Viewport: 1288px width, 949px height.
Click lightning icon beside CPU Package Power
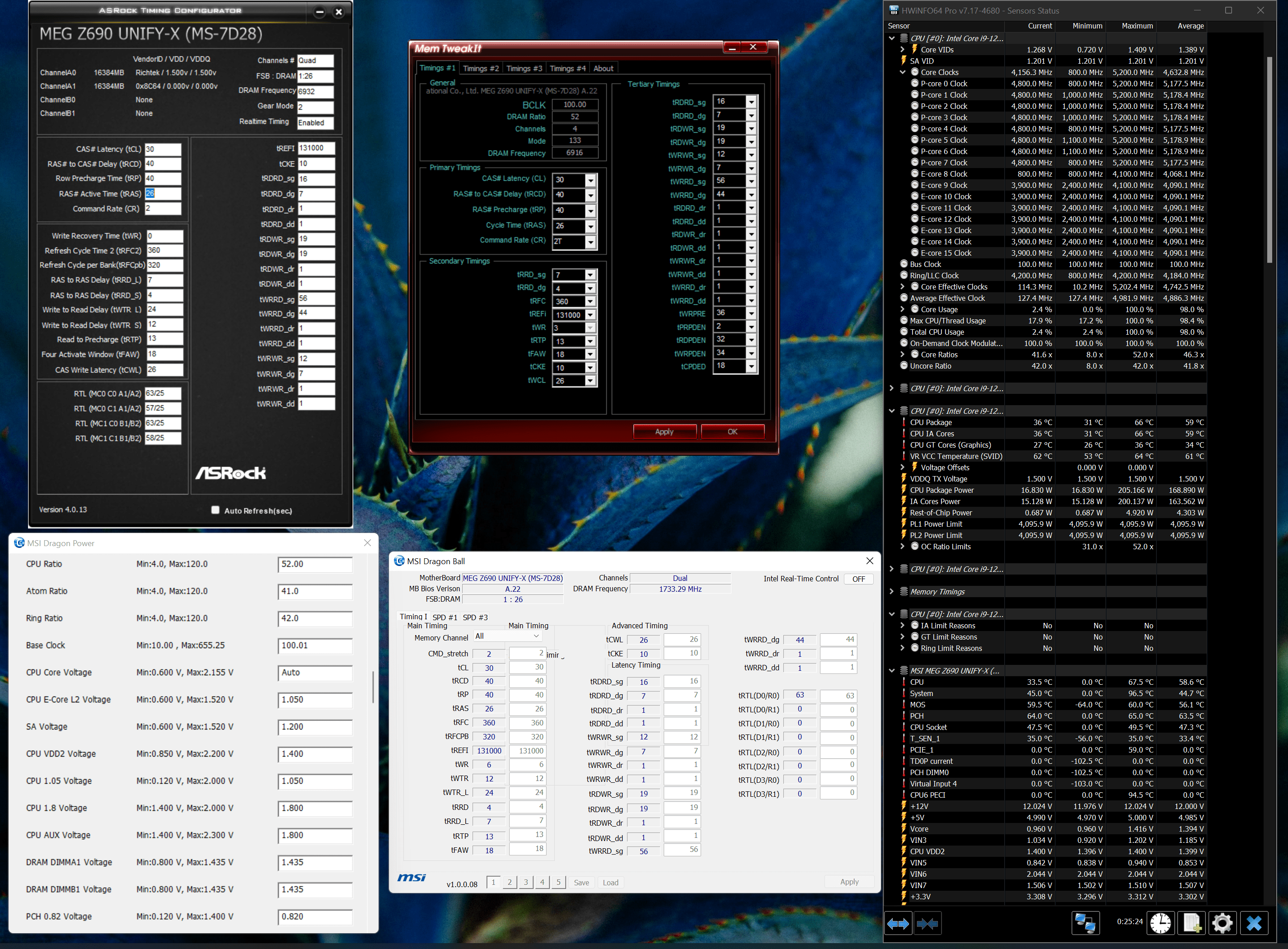coord(904,490)
